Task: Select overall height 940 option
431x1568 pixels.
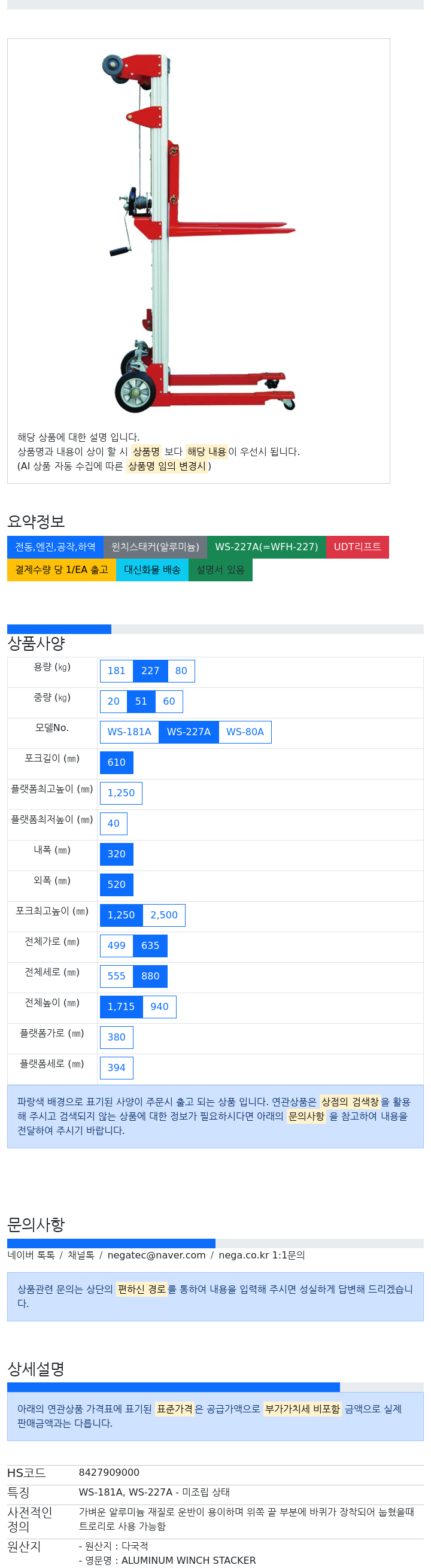Action: click(x=159, y=1006)
